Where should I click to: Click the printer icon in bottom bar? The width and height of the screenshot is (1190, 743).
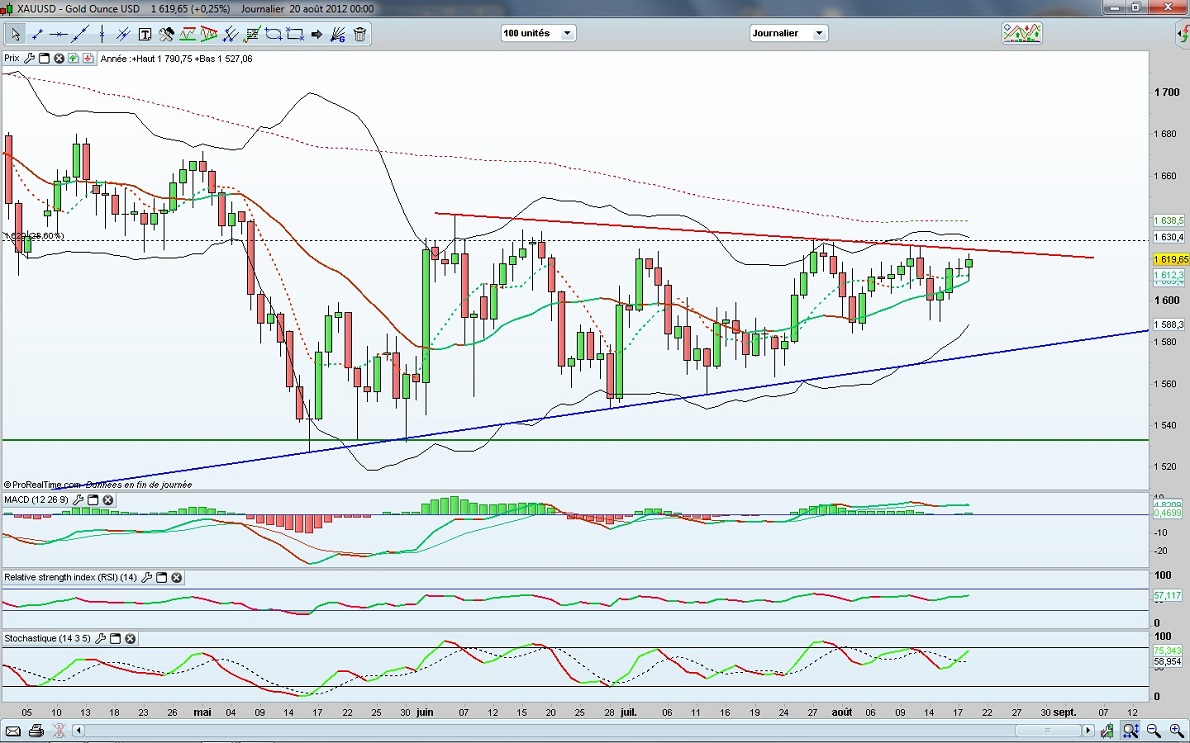tap(36, 731)
